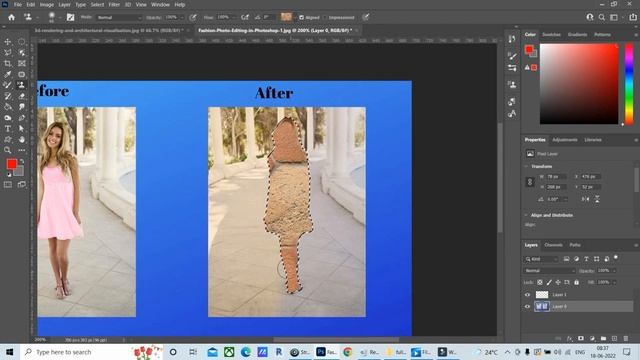Open the Edit Toolbar three-dots icon
The width and height of the screenshot is (640, 360).
[22, 150]
